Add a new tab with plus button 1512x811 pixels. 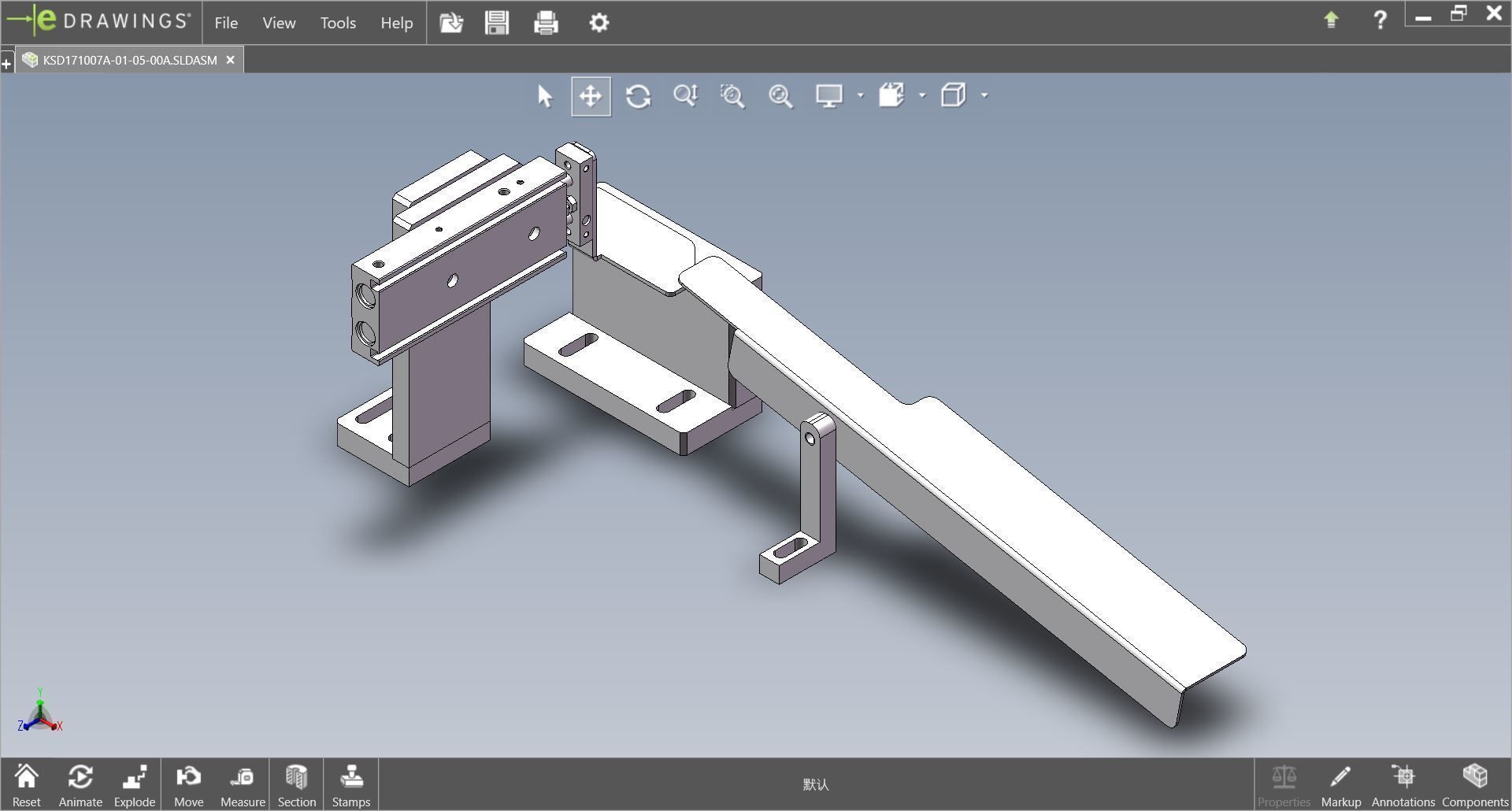pyautogui.click(x=6, y=63)
